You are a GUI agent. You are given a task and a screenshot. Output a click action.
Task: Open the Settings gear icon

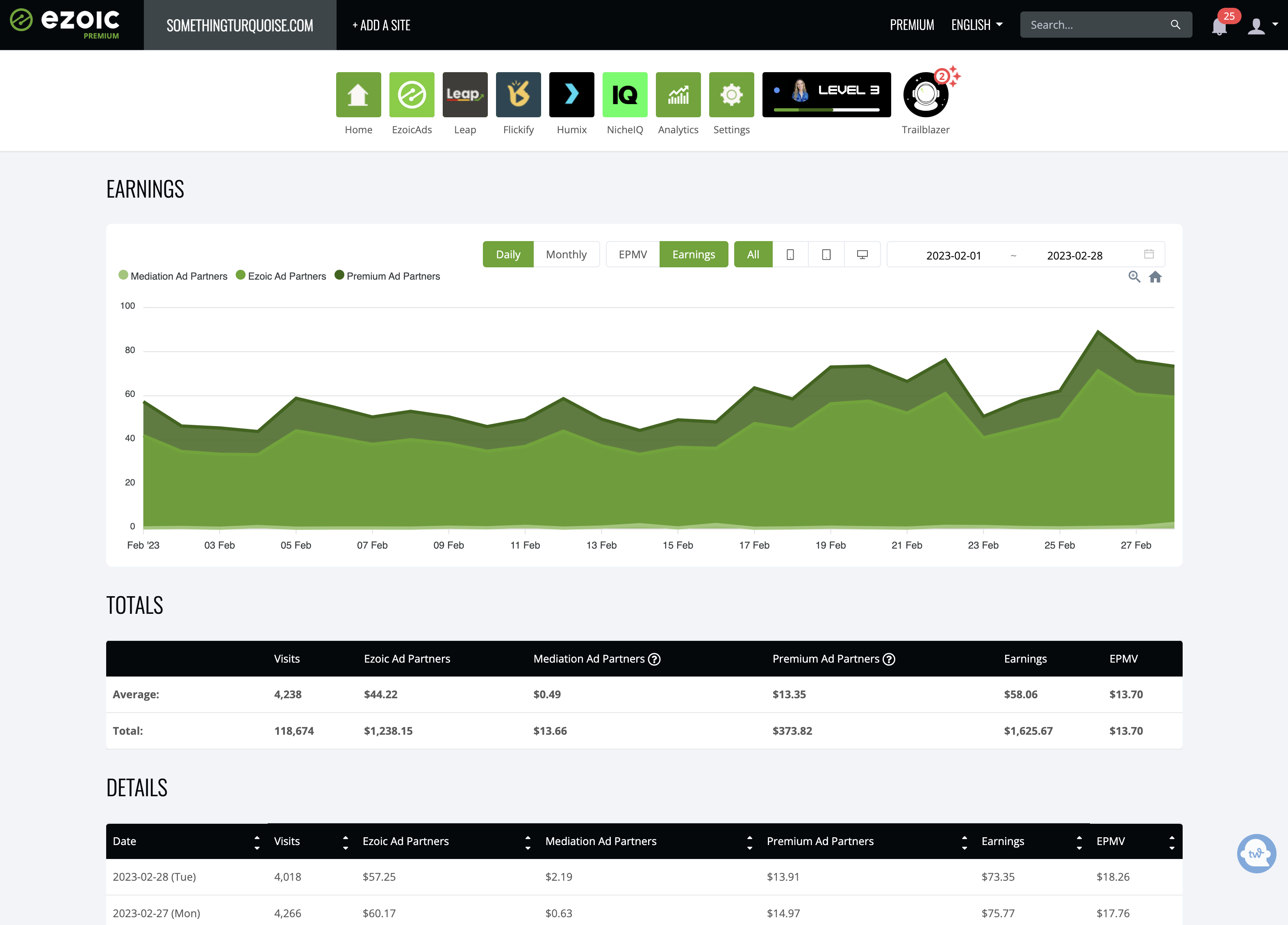tap(731, 94)
